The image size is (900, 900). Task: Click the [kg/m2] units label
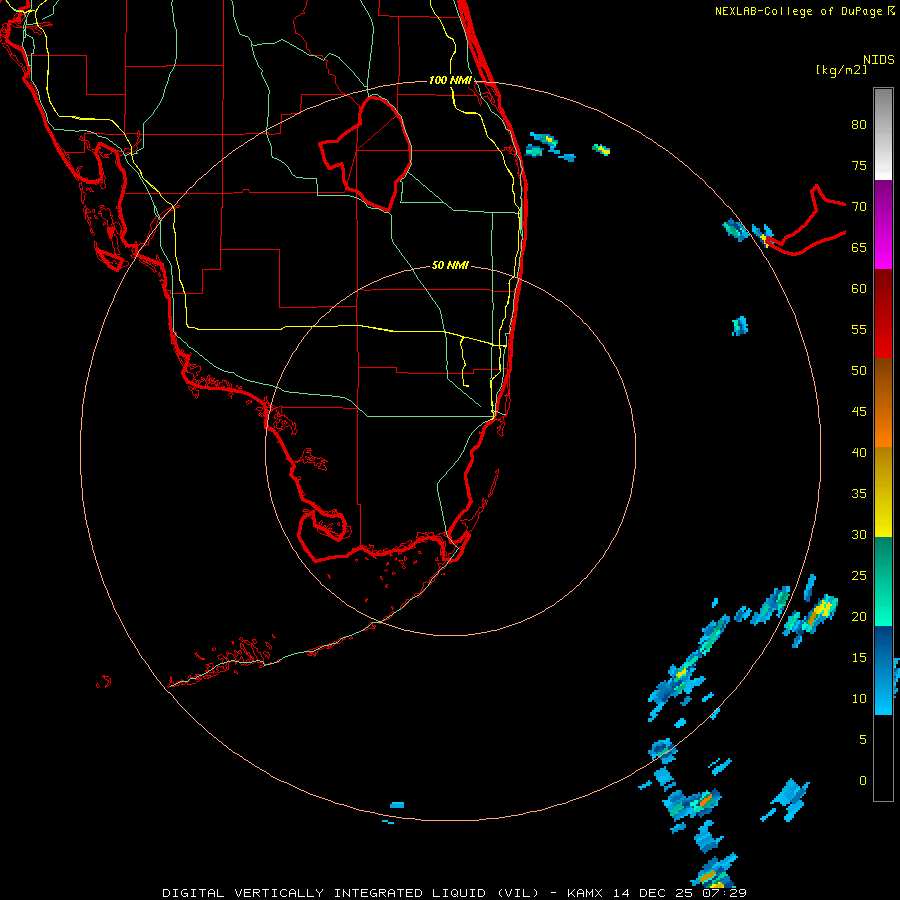coord(841,70)
